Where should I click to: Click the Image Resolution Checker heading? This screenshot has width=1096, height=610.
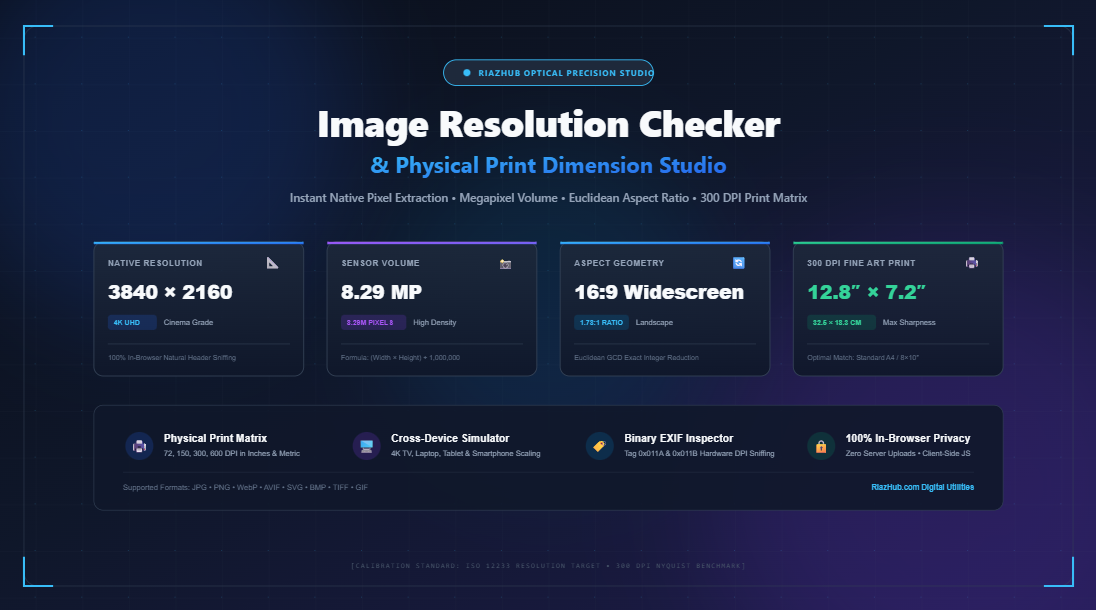[549, 125]
